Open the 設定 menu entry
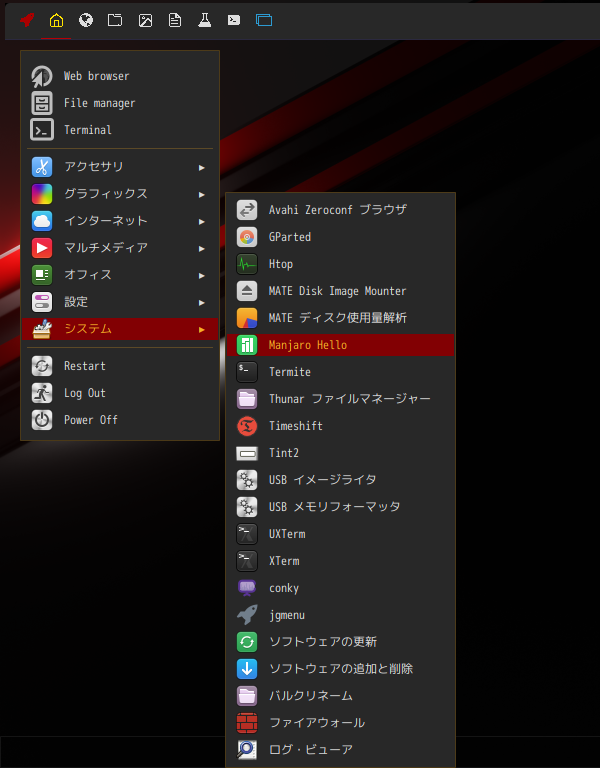600x768 pixels. pyautogui.click(x=120, y=302)
